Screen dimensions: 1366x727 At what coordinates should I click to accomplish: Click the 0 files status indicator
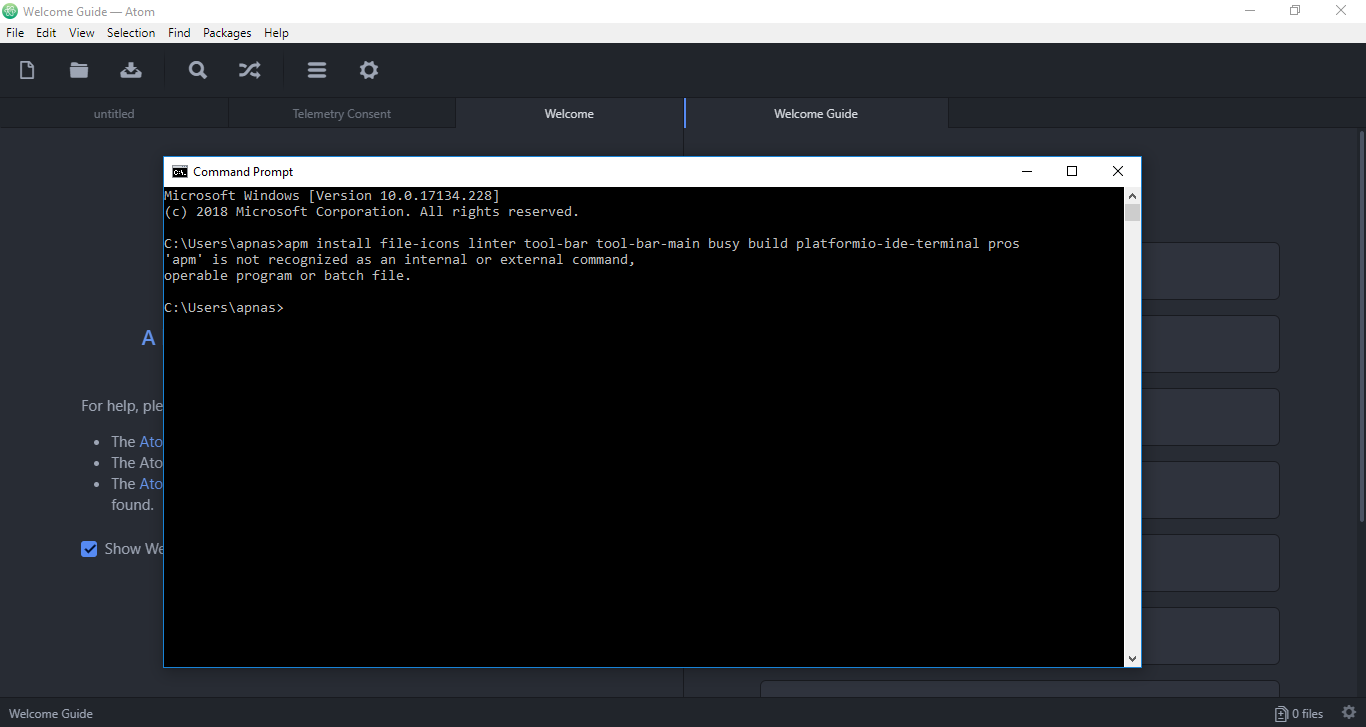(x=1299, y=714)
